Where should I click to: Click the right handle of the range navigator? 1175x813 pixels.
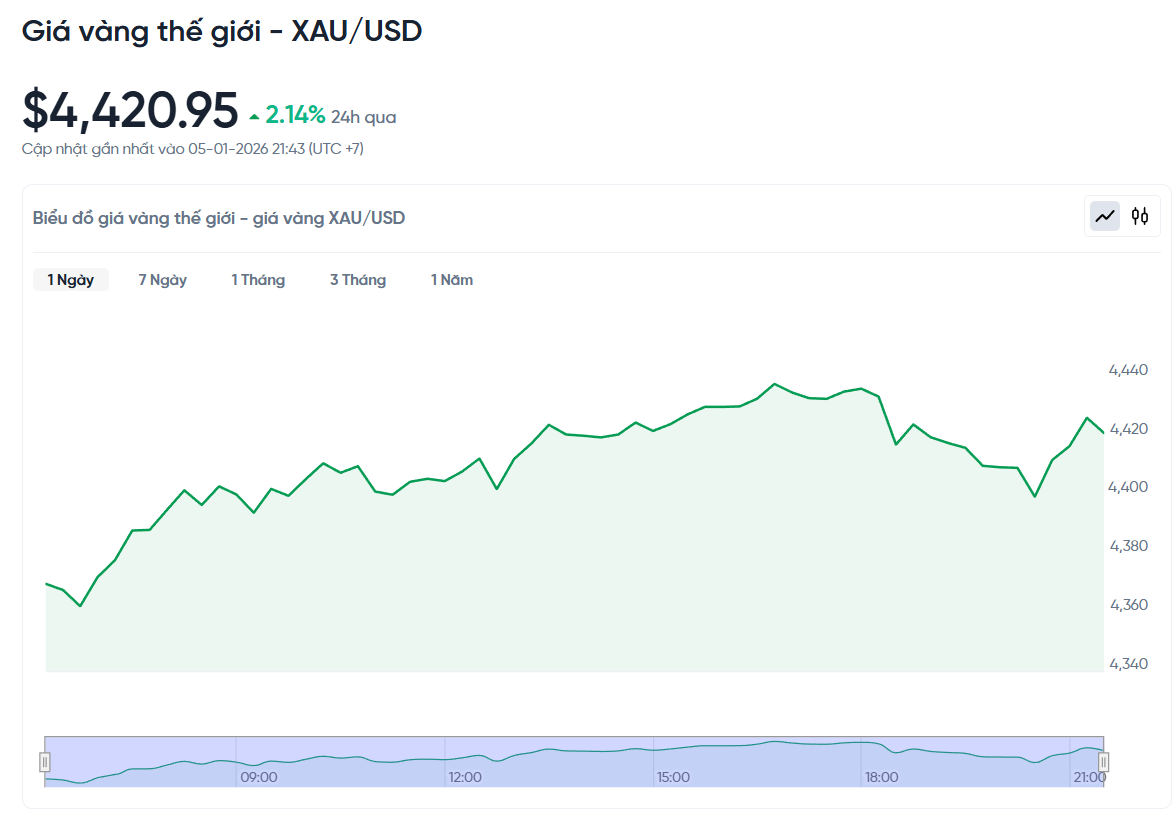tap(1104, 762)
